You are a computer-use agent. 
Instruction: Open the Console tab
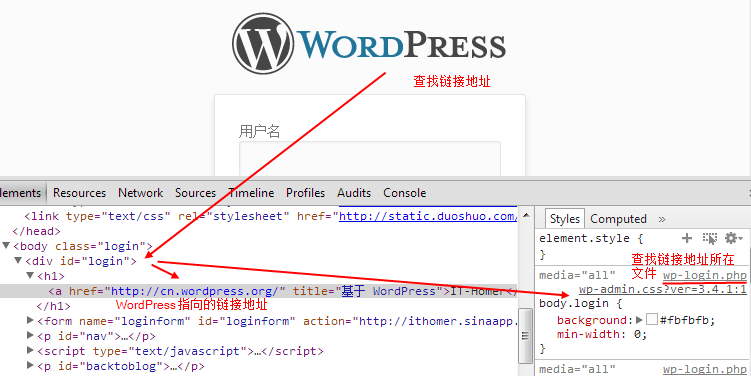pos(405,193)
